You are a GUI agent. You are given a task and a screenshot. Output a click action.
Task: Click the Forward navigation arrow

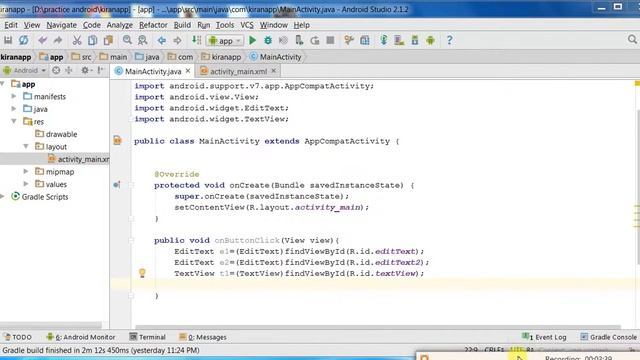(x=177, y=40)
